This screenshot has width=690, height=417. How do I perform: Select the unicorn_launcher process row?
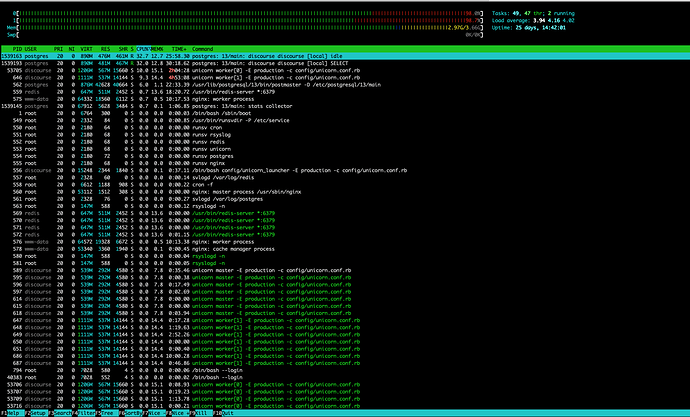pos(345,170)
